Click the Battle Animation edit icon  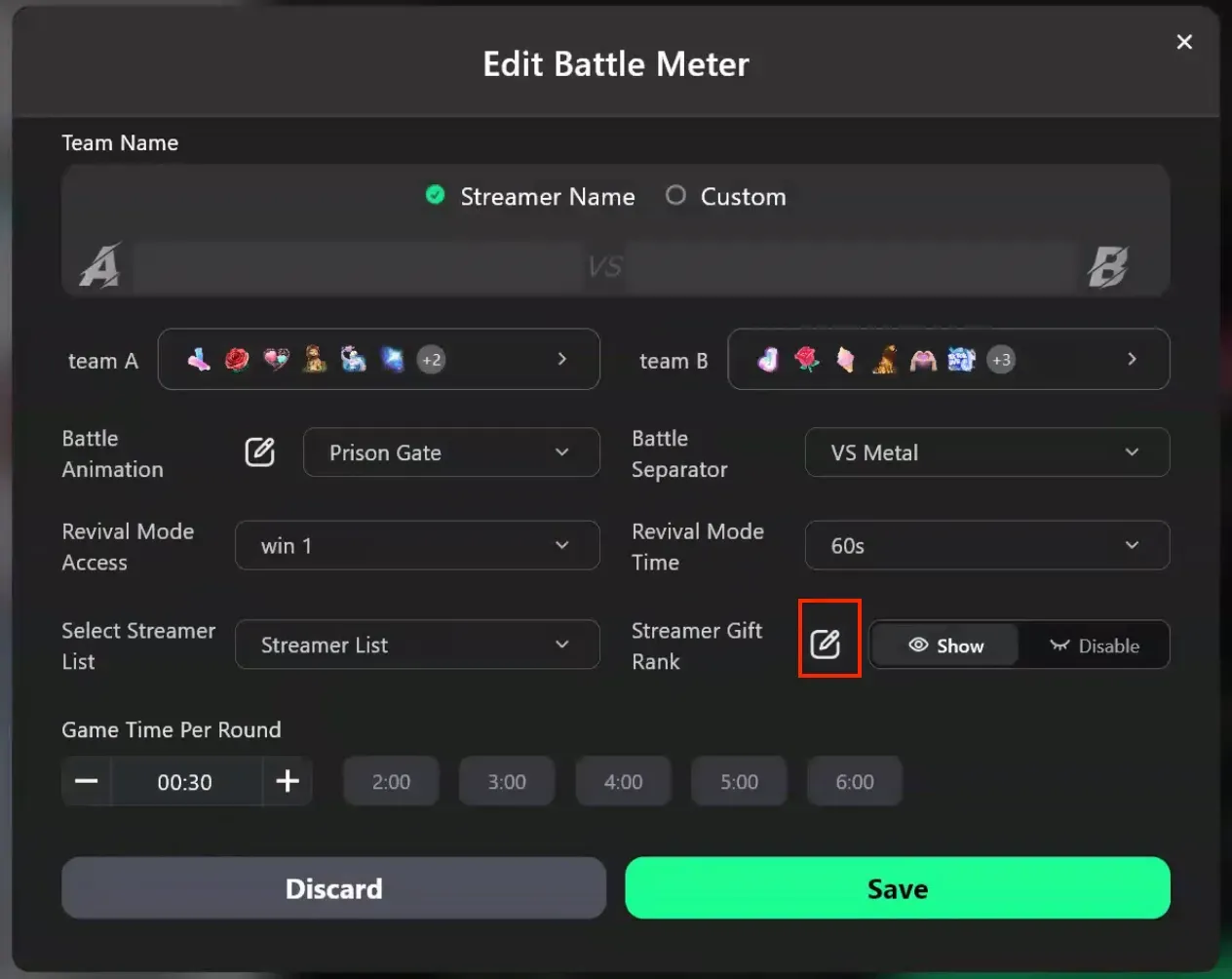point(259,452)
